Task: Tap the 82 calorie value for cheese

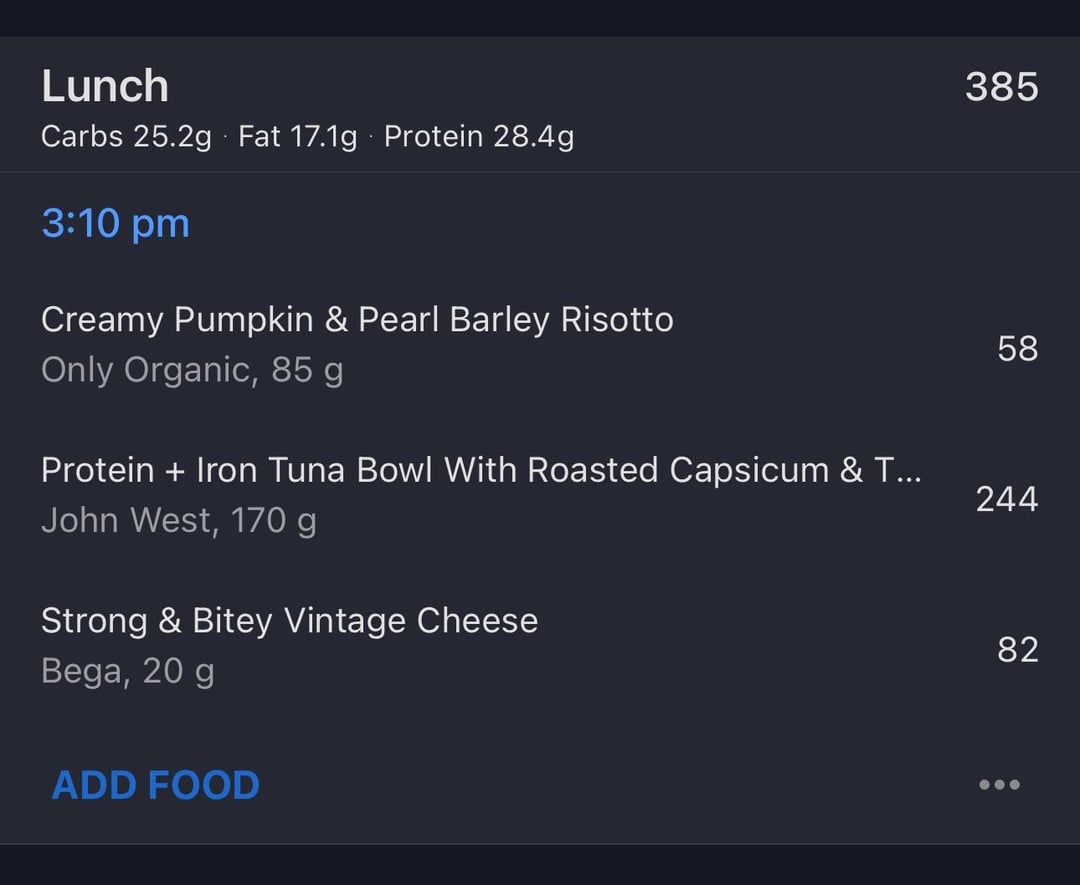Action: pyautogui.click(x=1017, y=649)
